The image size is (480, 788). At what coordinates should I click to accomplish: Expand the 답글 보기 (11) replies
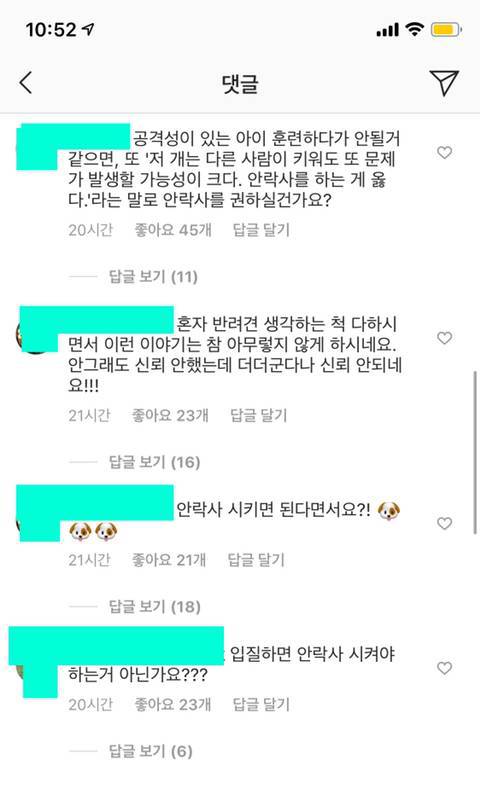coord(153,276)
